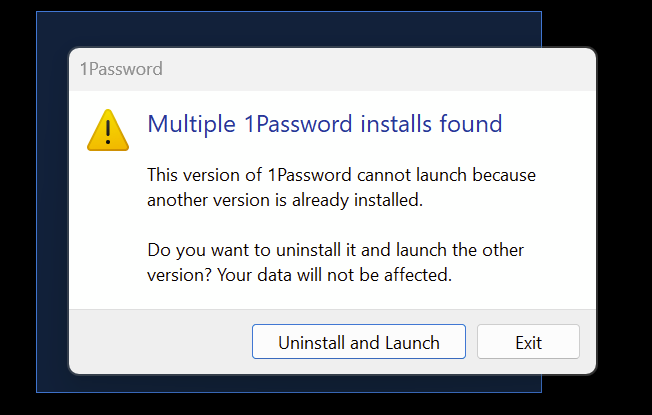Click the 1Password title bar label
This screenshot has width=652, height=415.
[x=121, y=69]
